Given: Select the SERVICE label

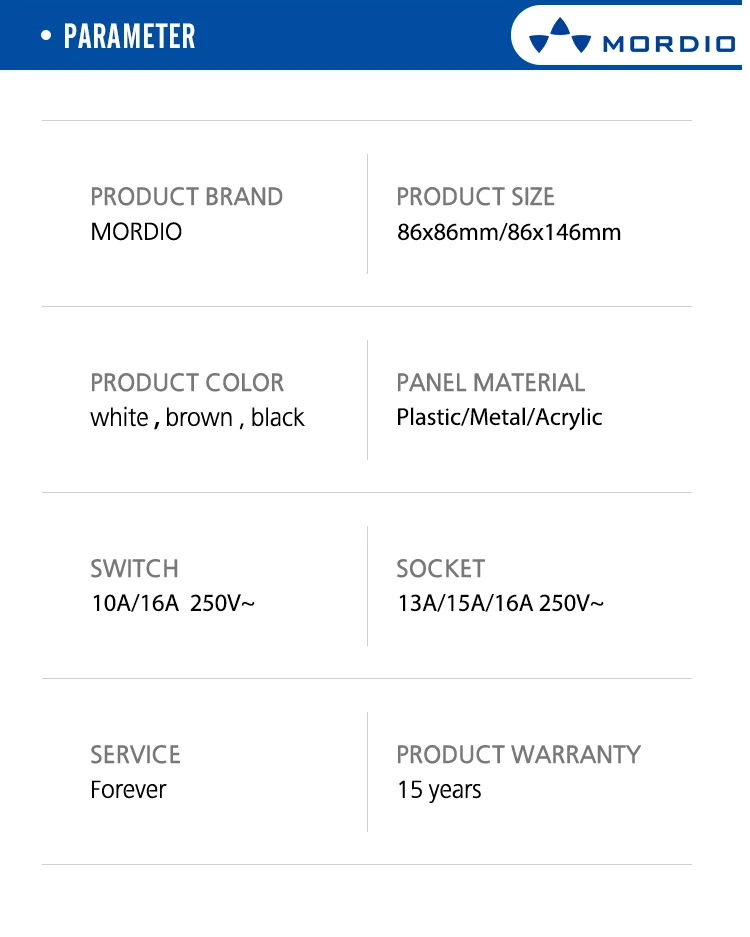Looking at the screenshot, I should point(135,755).
